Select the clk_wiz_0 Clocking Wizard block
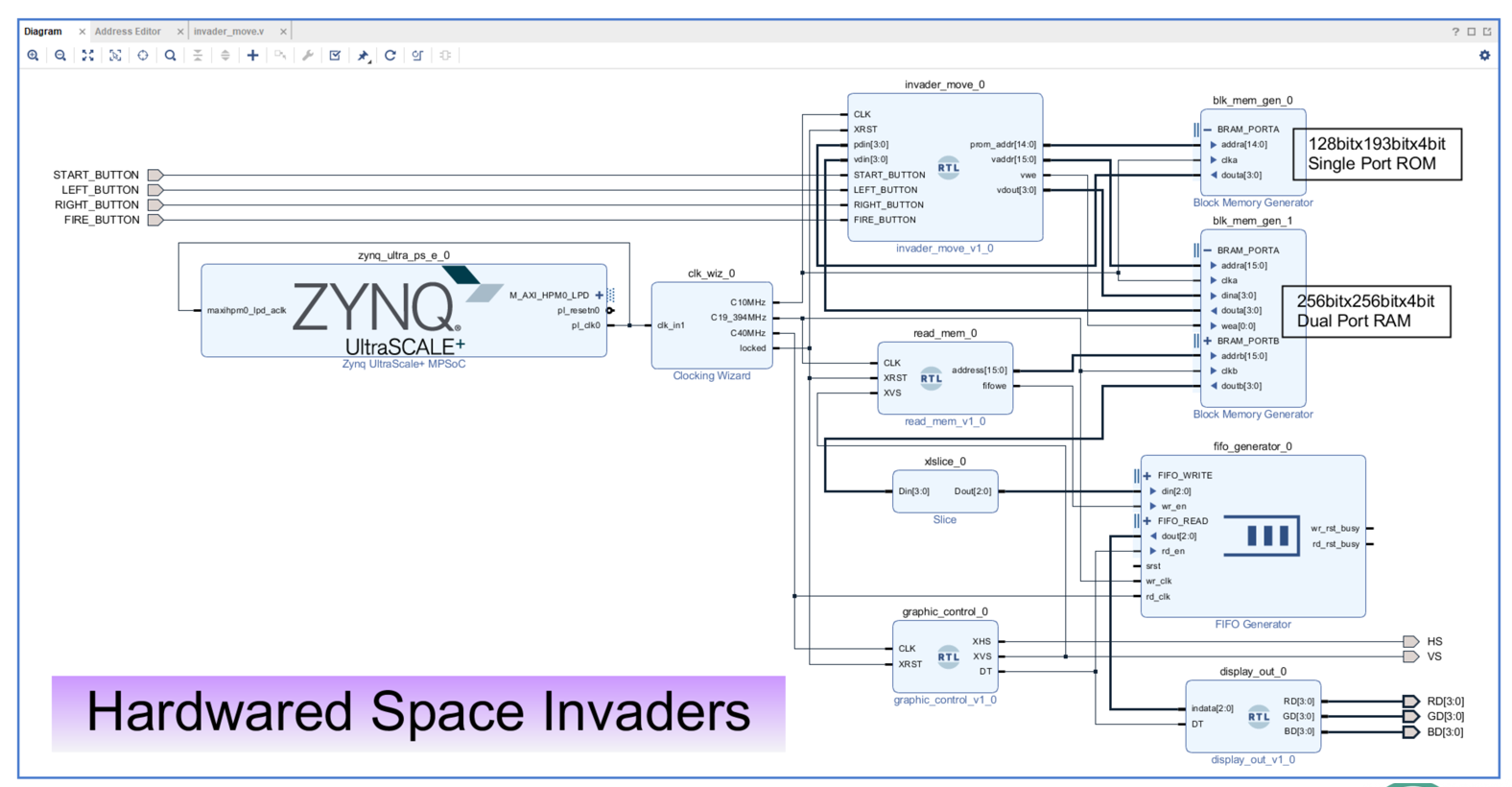This screenshot has width=1512, height=787. pyautogui.click(x=711, y=326)
